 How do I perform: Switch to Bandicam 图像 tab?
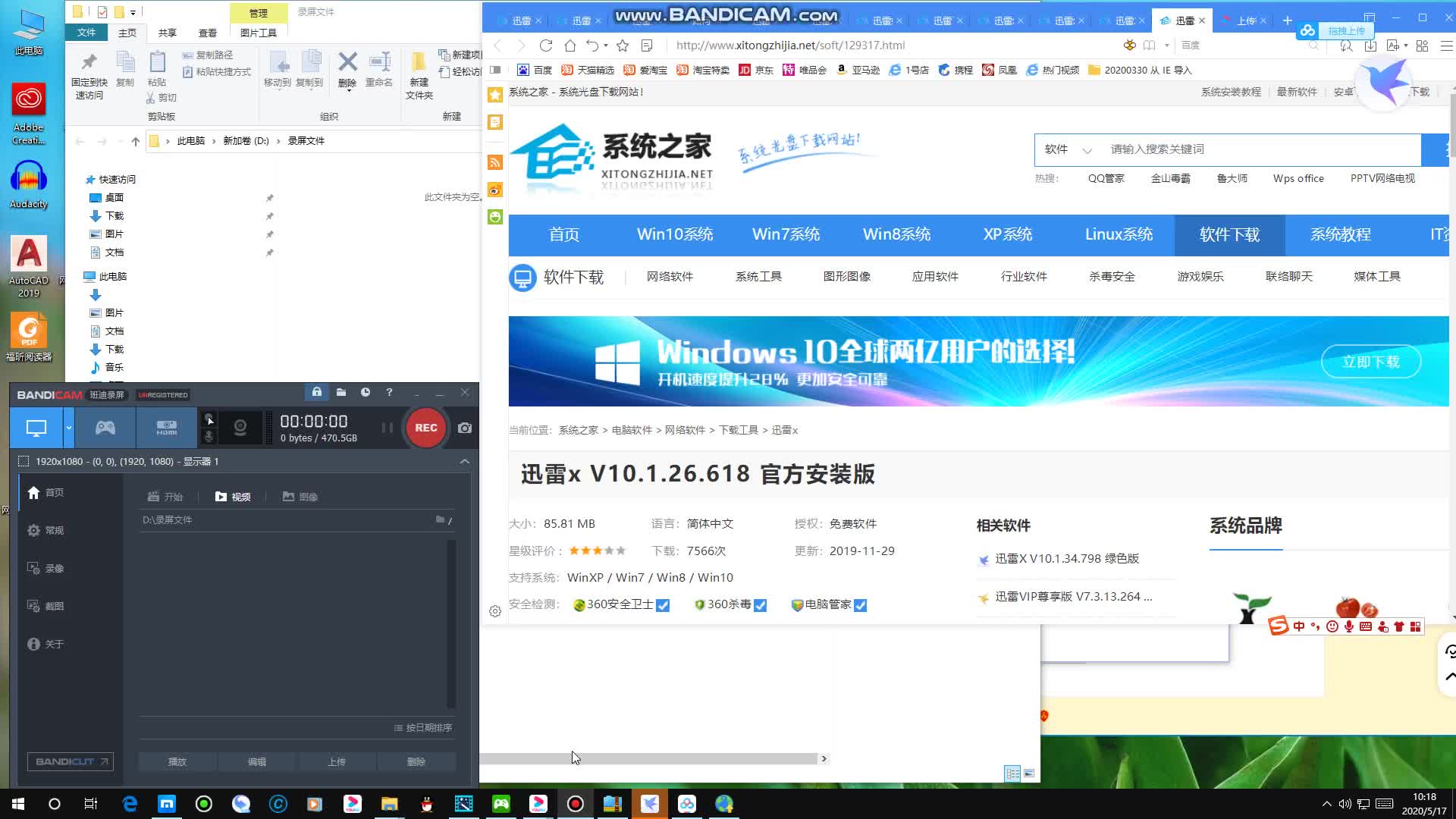(300, 497)
